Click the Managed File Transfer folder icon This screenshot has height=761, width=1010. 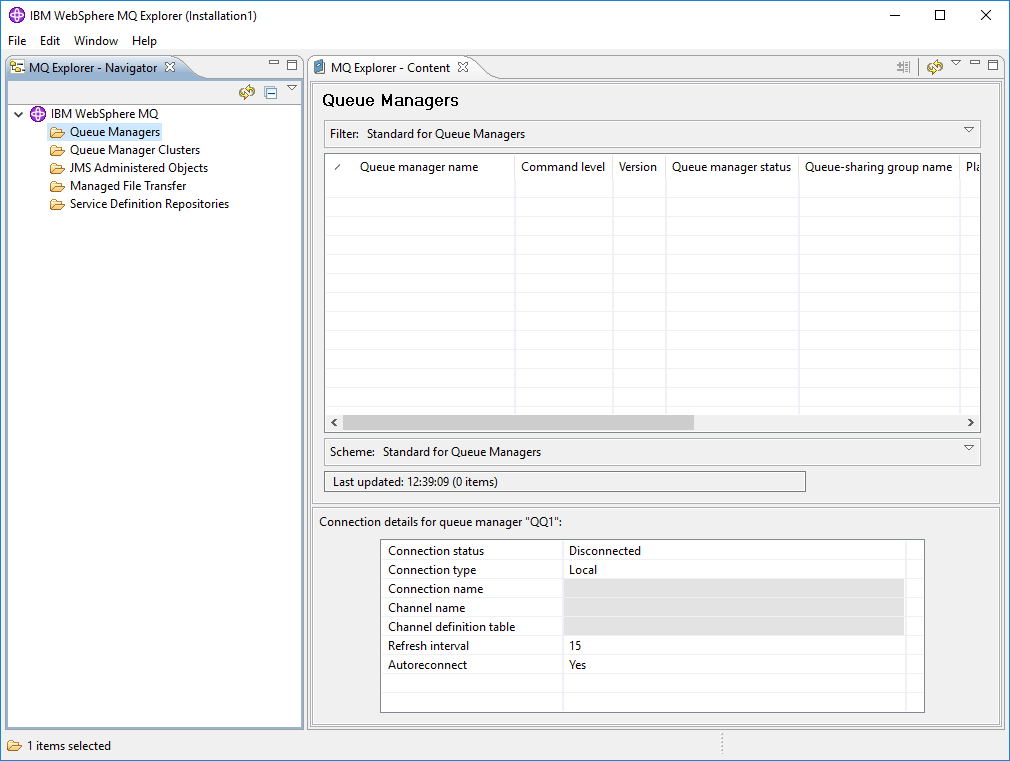(x=57, y=187)
